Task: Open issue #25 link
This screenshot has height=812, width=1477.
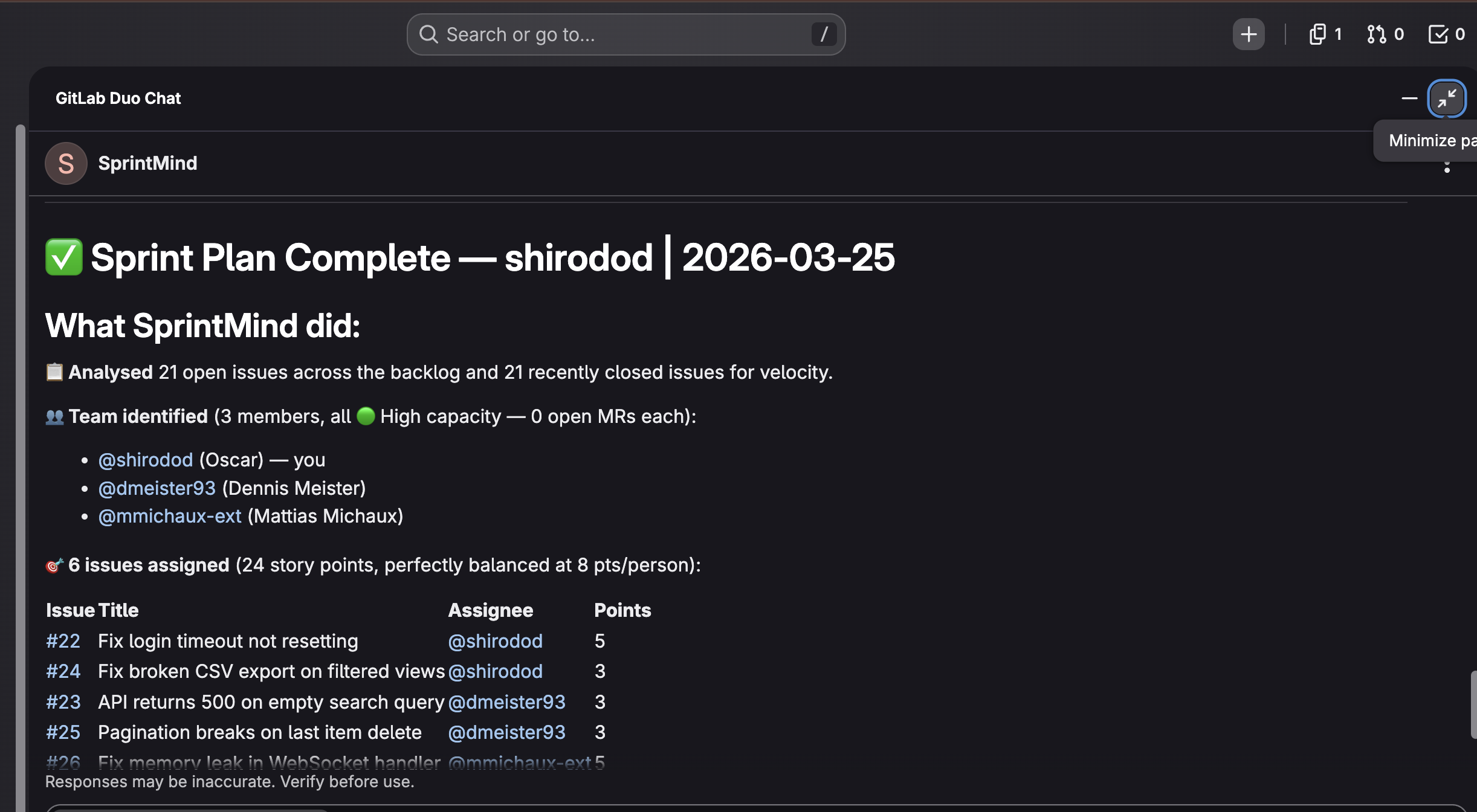Action: pos(63,732)
